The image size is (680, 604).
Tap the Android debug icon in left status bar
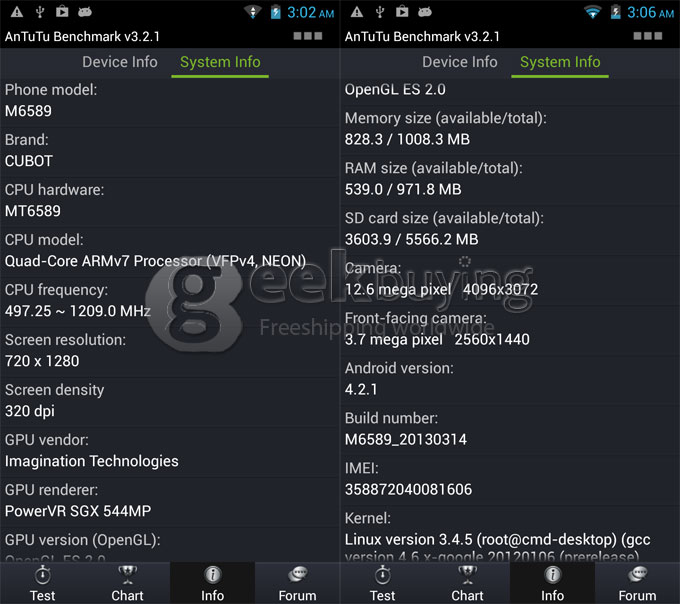pyautogui.click(x=85, y=12)
